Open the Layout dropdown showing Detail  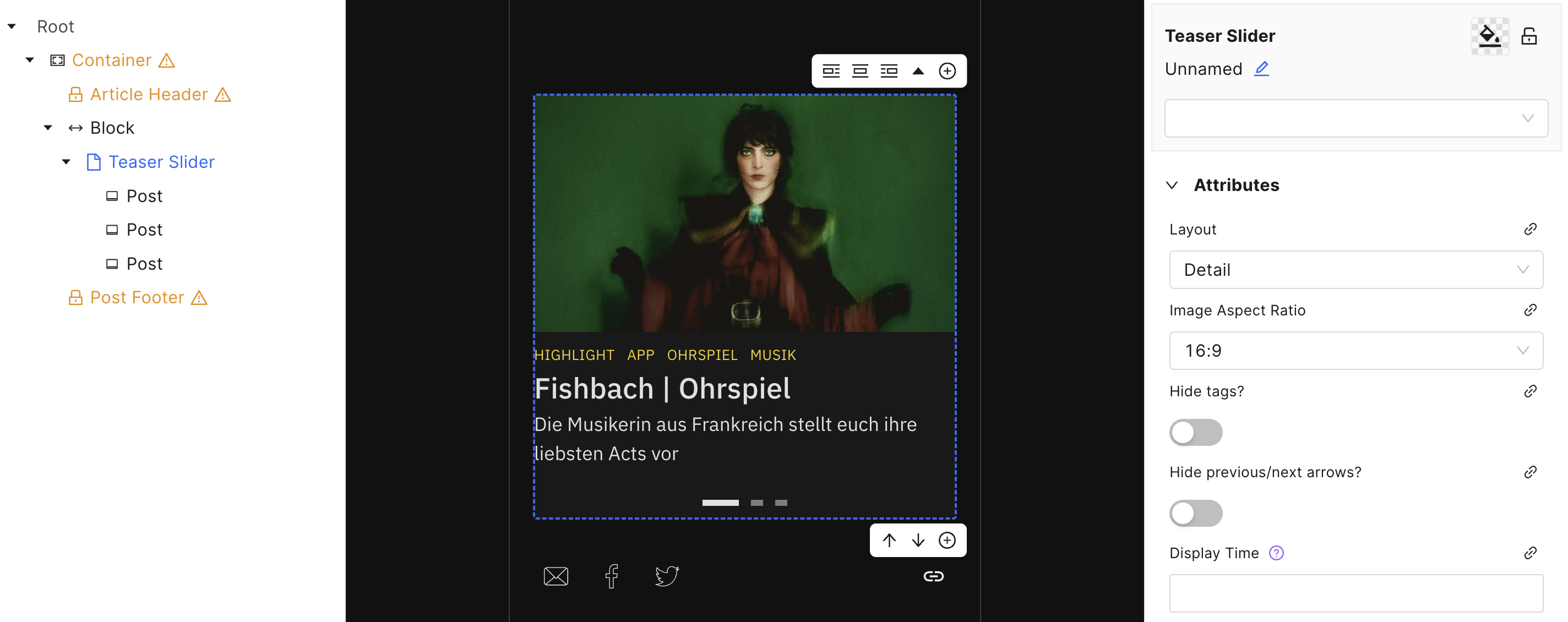click(1355, 270)
